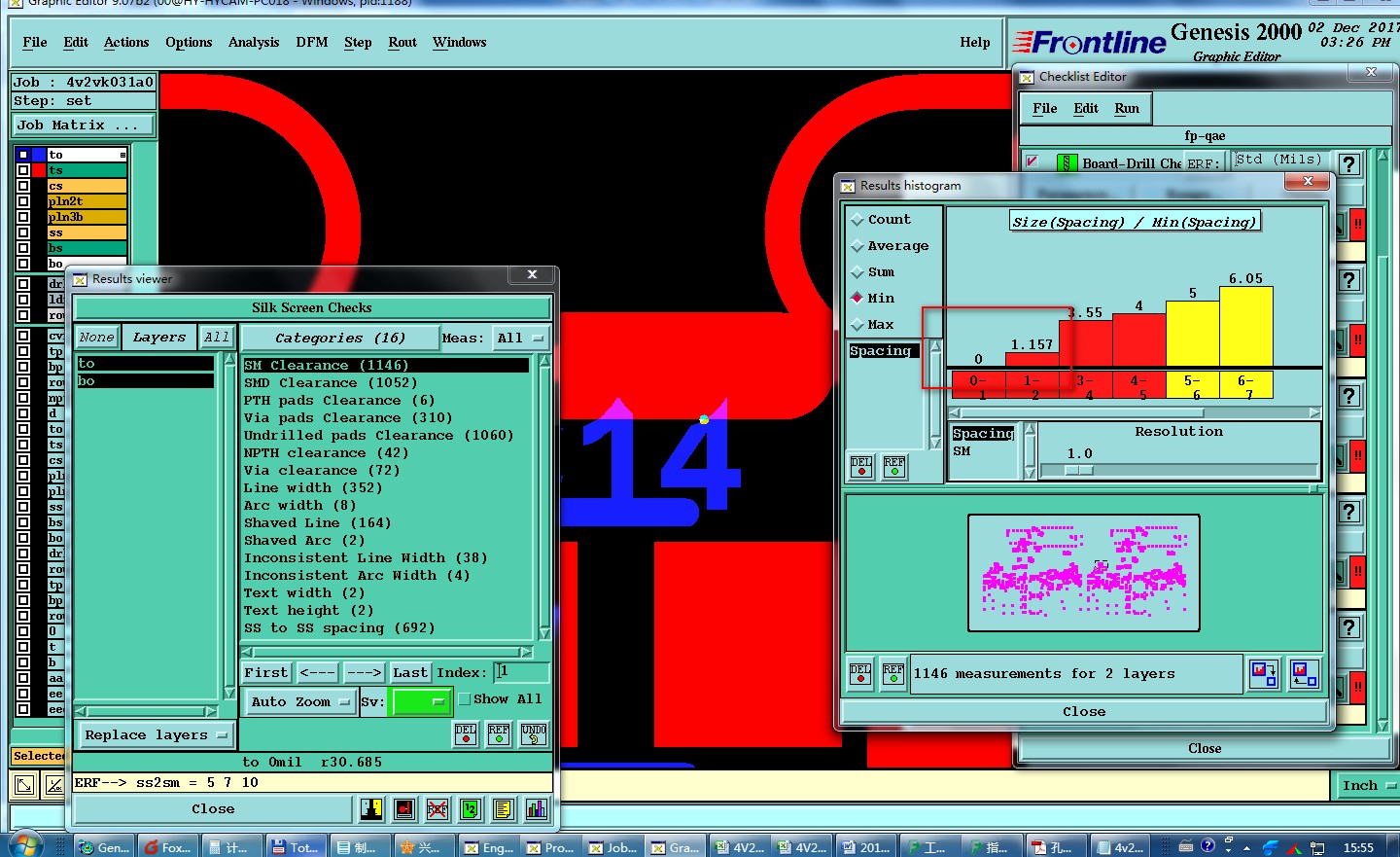The height and width of the screenshot is (857, 1400).
Task: Click the None button in Results viewer
Action: click(97, 338)
